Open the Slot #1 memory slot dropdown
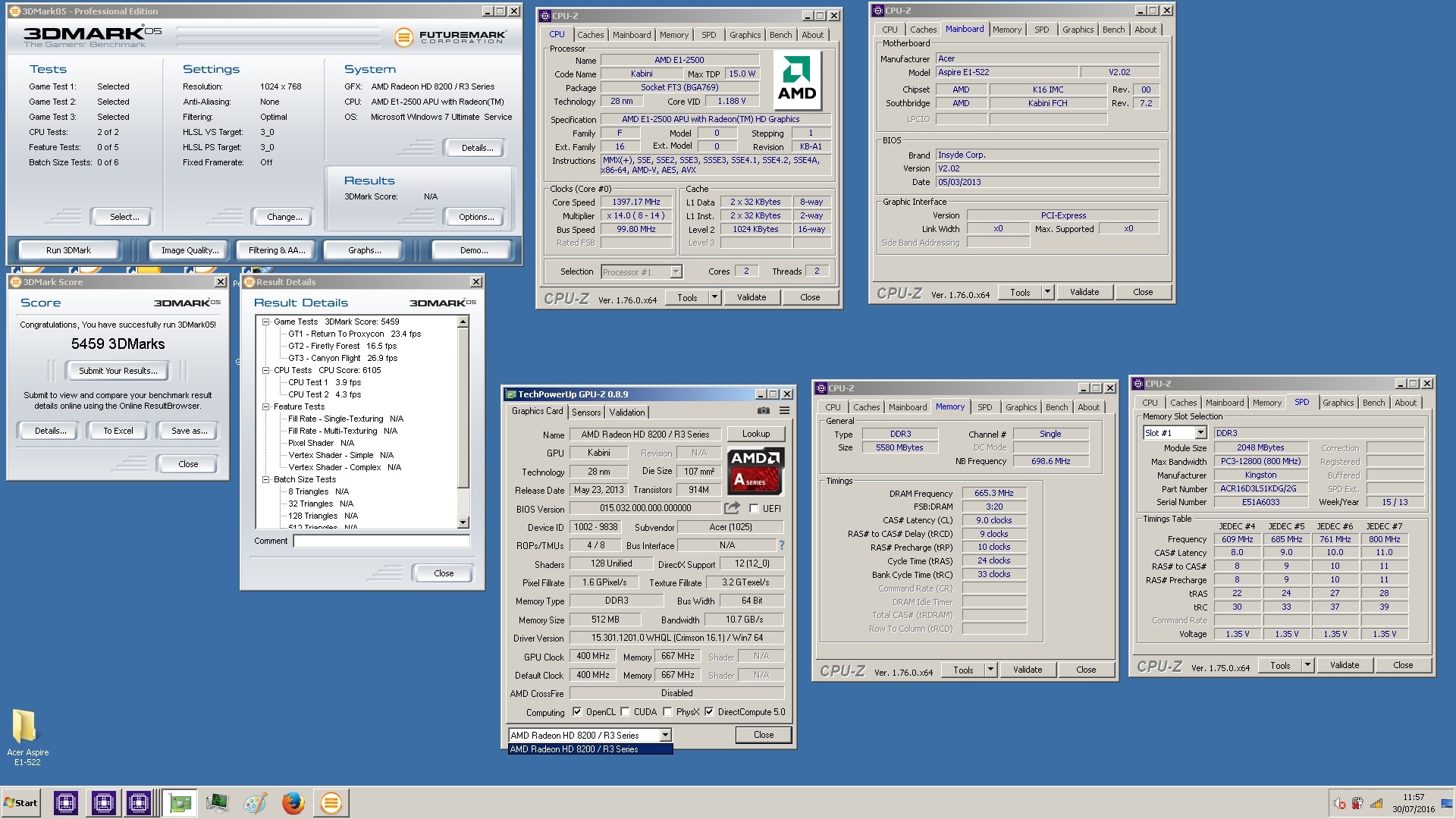Viewport: 1456px width, 819px height. 1200,433
